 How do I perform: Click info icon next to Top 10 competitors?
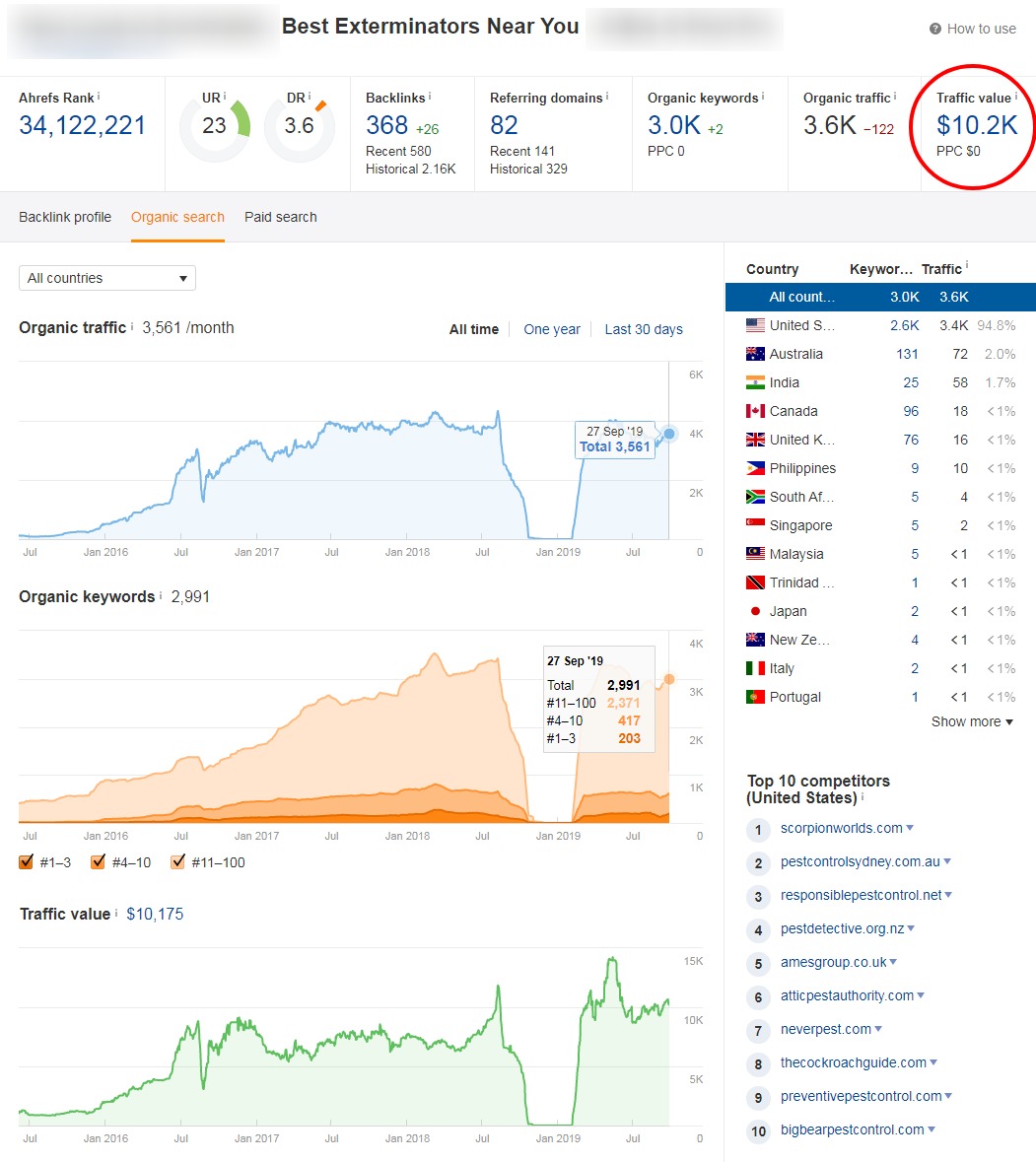pos(863,796)
